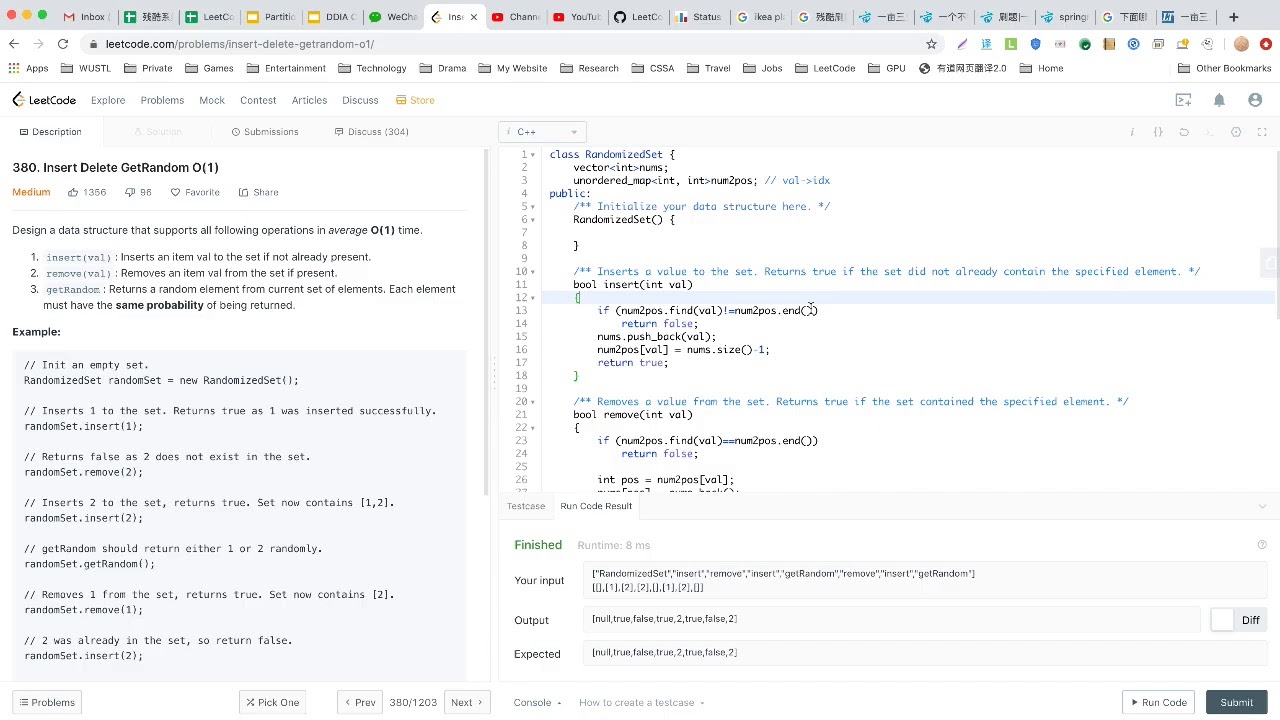Show help for Run Code Result
Image resolution: width=1280 pixels, height=720 pixels.
(1262, 545)
